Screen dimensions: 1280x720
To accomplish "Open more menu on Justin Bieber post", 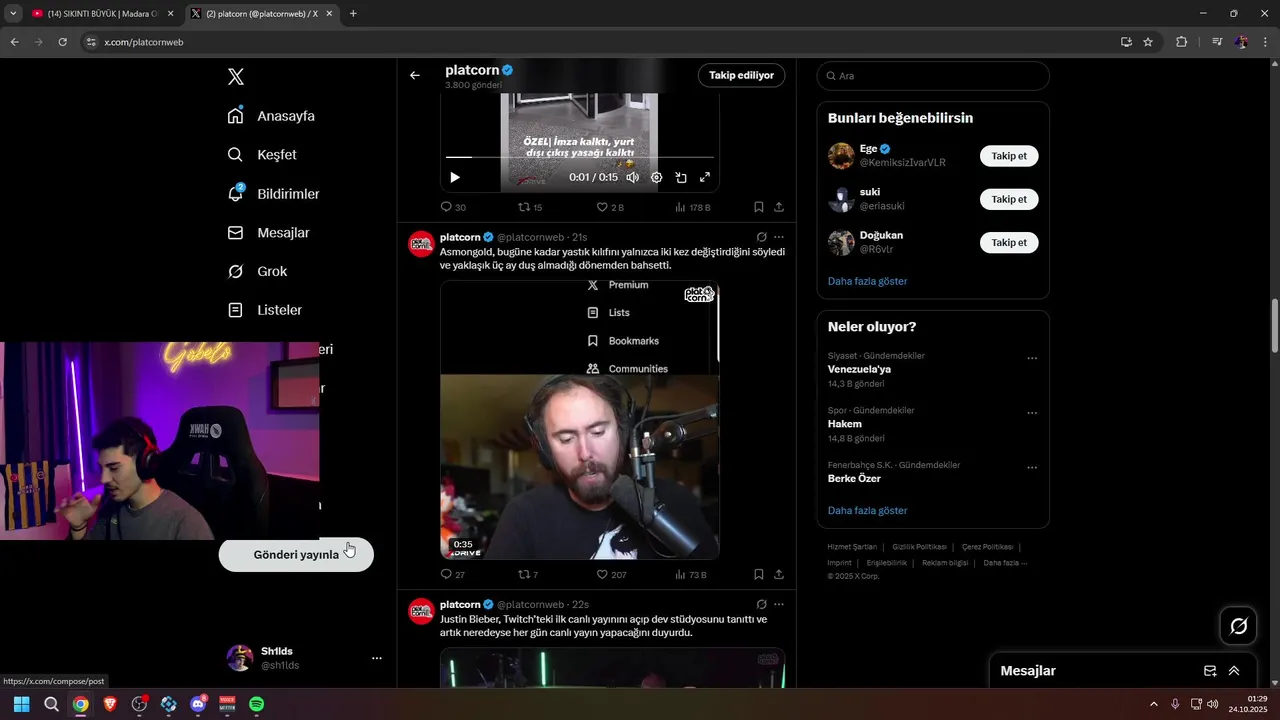I will point(779,604).
